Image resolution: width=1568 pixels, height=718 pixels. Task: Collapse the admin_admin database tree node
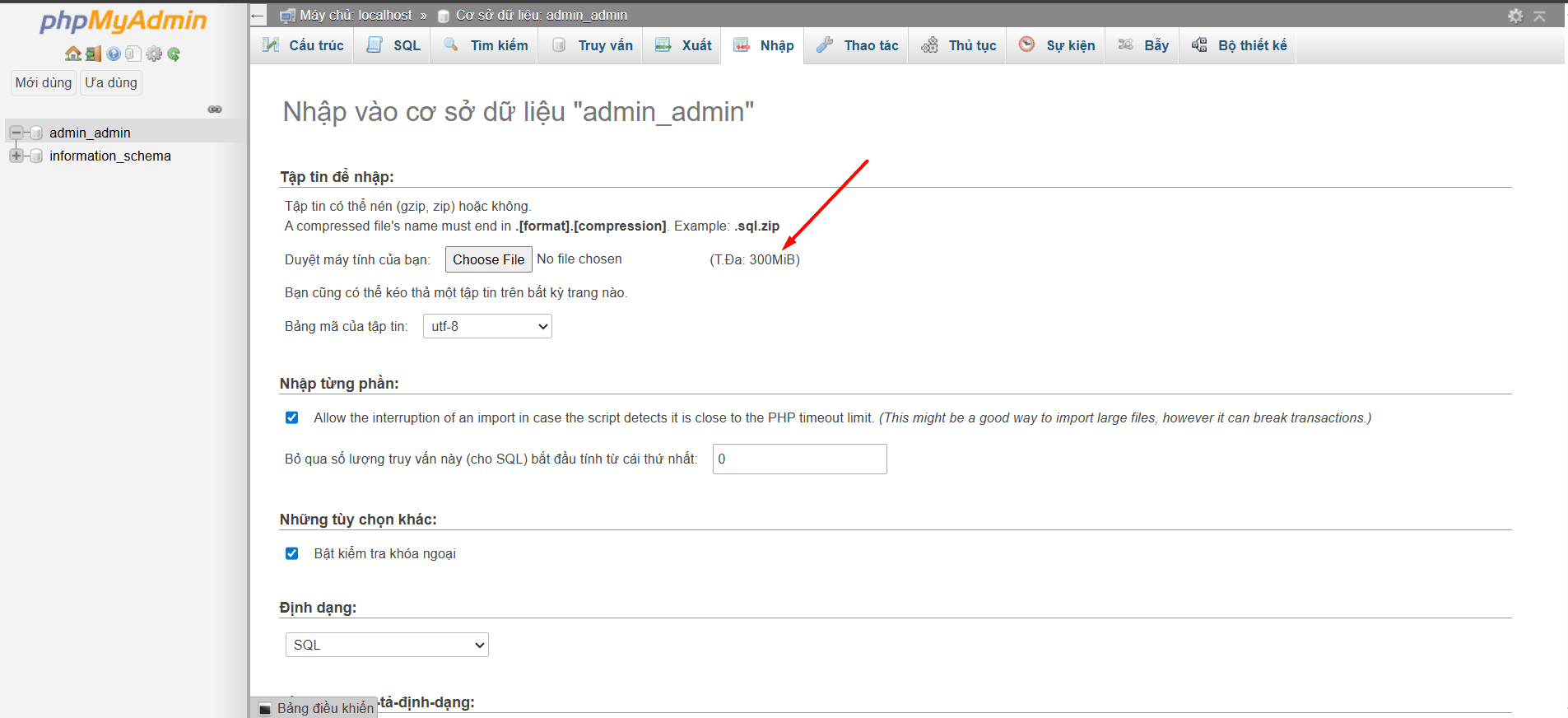[x=16, y=133]
